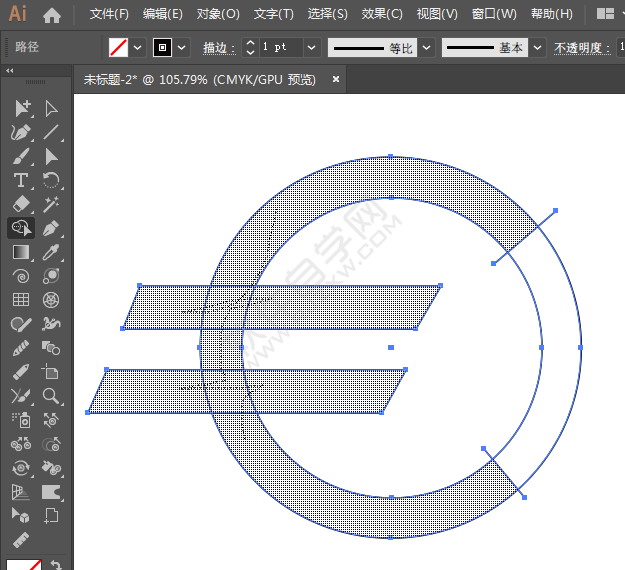625x570 pixels.
Task: Click the 描边 stroke label link
Action: click(x=216, y=47)
